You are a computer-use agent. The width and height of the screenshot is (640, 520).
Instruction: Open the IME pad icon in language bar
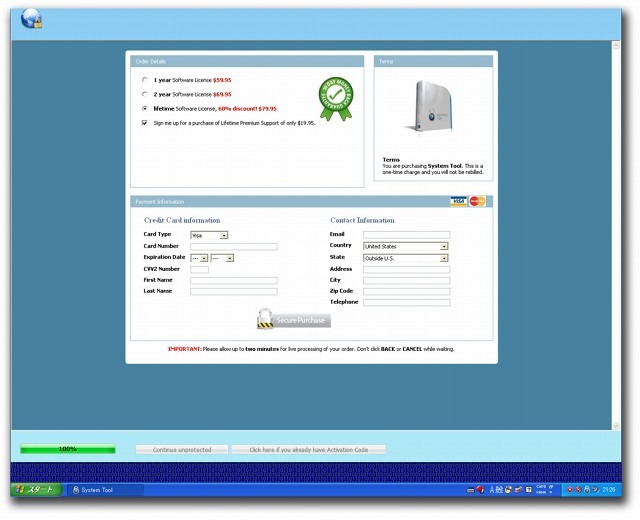[x=508, y=489]
